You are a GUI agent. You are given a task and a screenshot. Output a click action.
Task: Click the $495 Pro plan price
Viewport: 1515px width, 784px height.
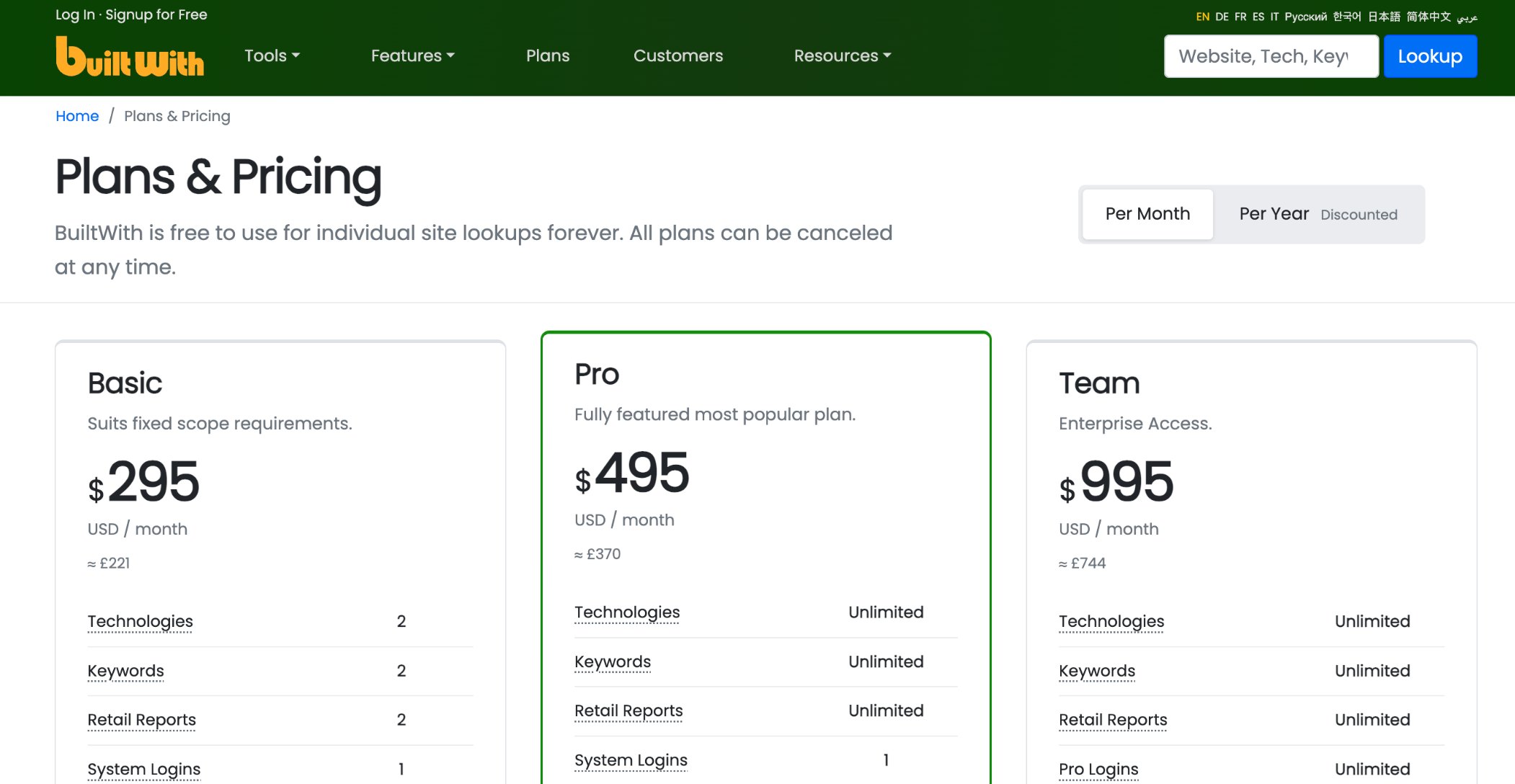coord(632,473)
